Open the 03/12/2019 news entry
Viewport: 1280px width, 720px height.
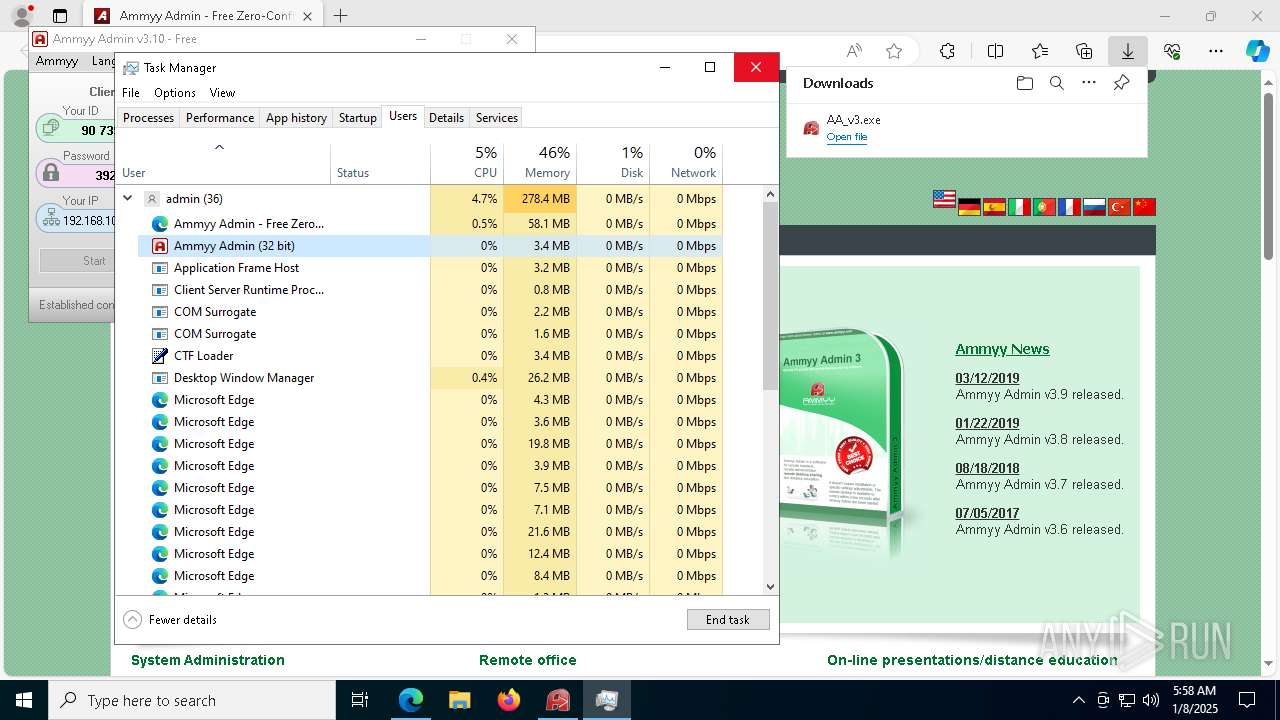[987, 378]
